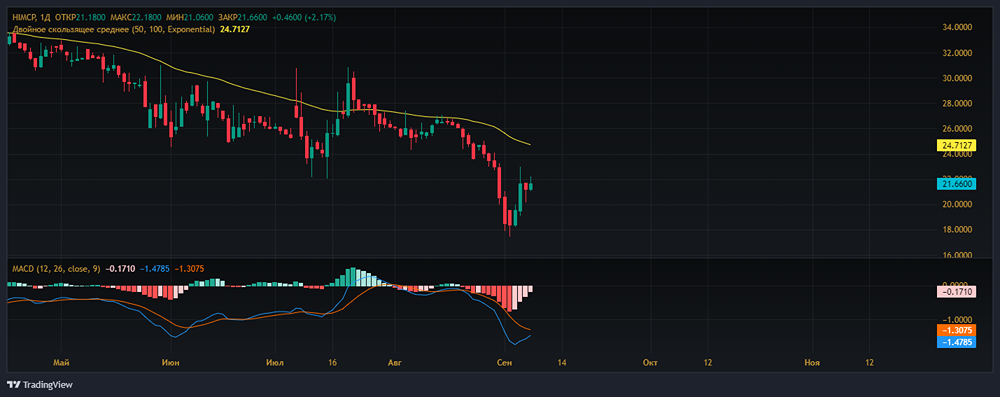1000x397 pixels.
Task: Select the HIMCP, 1Д symbol title
Action: click(32, 17)
